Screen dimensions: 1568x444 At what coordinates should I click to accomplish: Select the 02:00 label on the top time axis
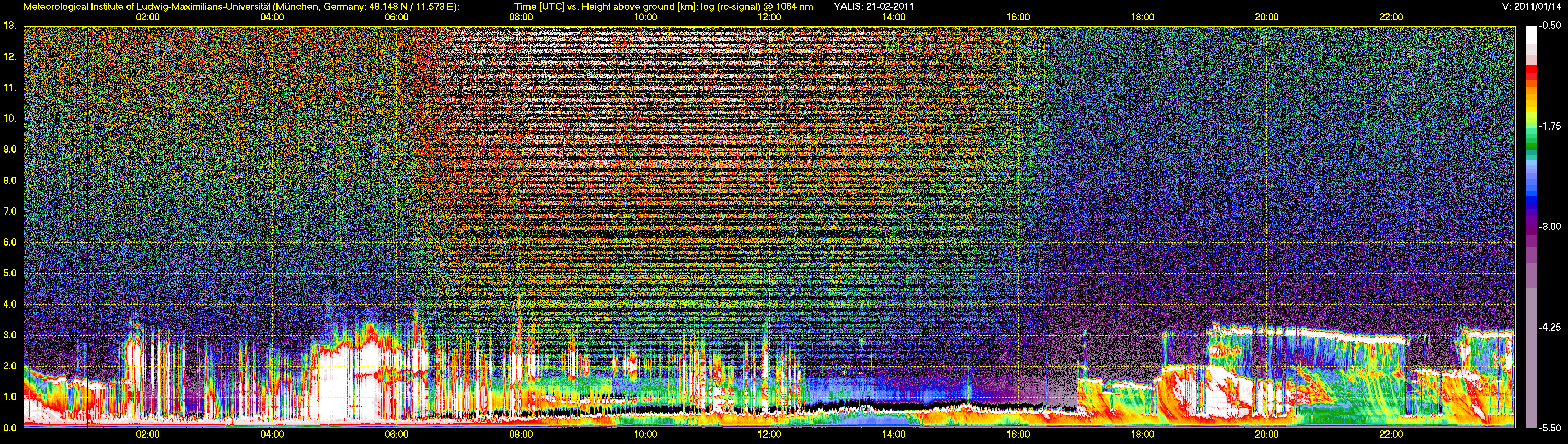point(148,17)
